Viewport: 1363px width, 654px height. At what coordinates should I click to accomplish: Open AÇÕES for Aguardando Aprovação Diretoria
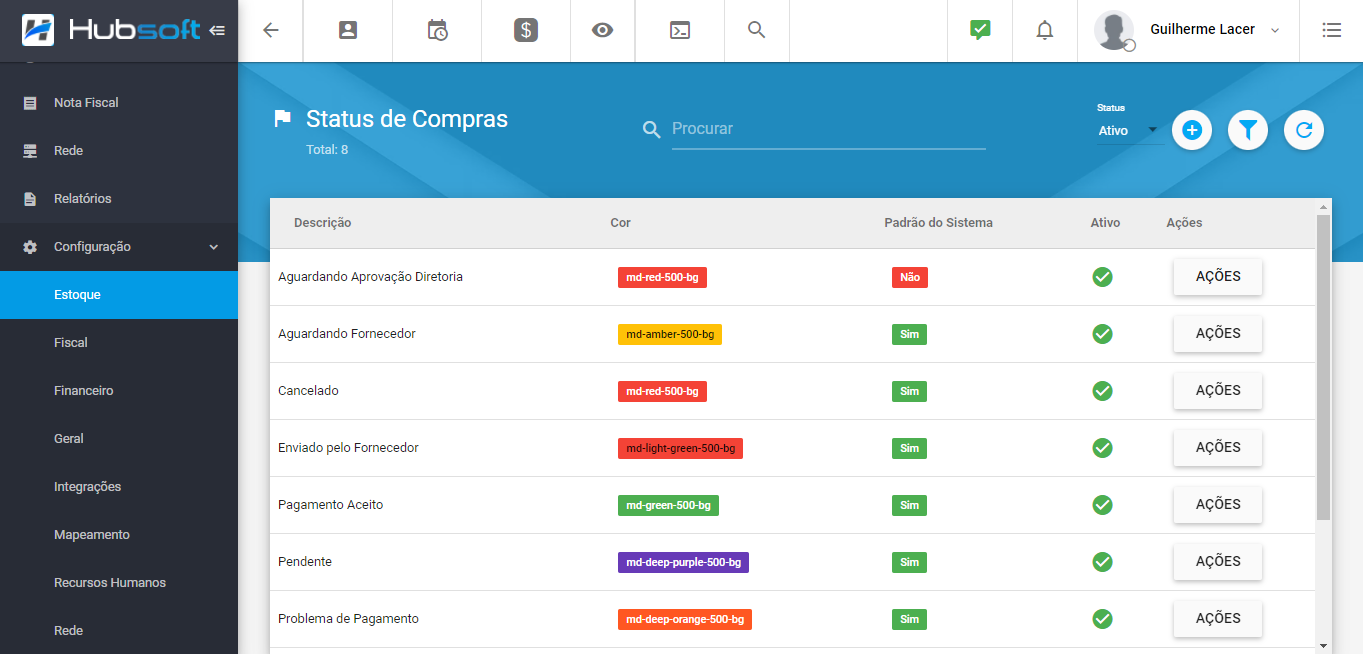(1218, 277)
